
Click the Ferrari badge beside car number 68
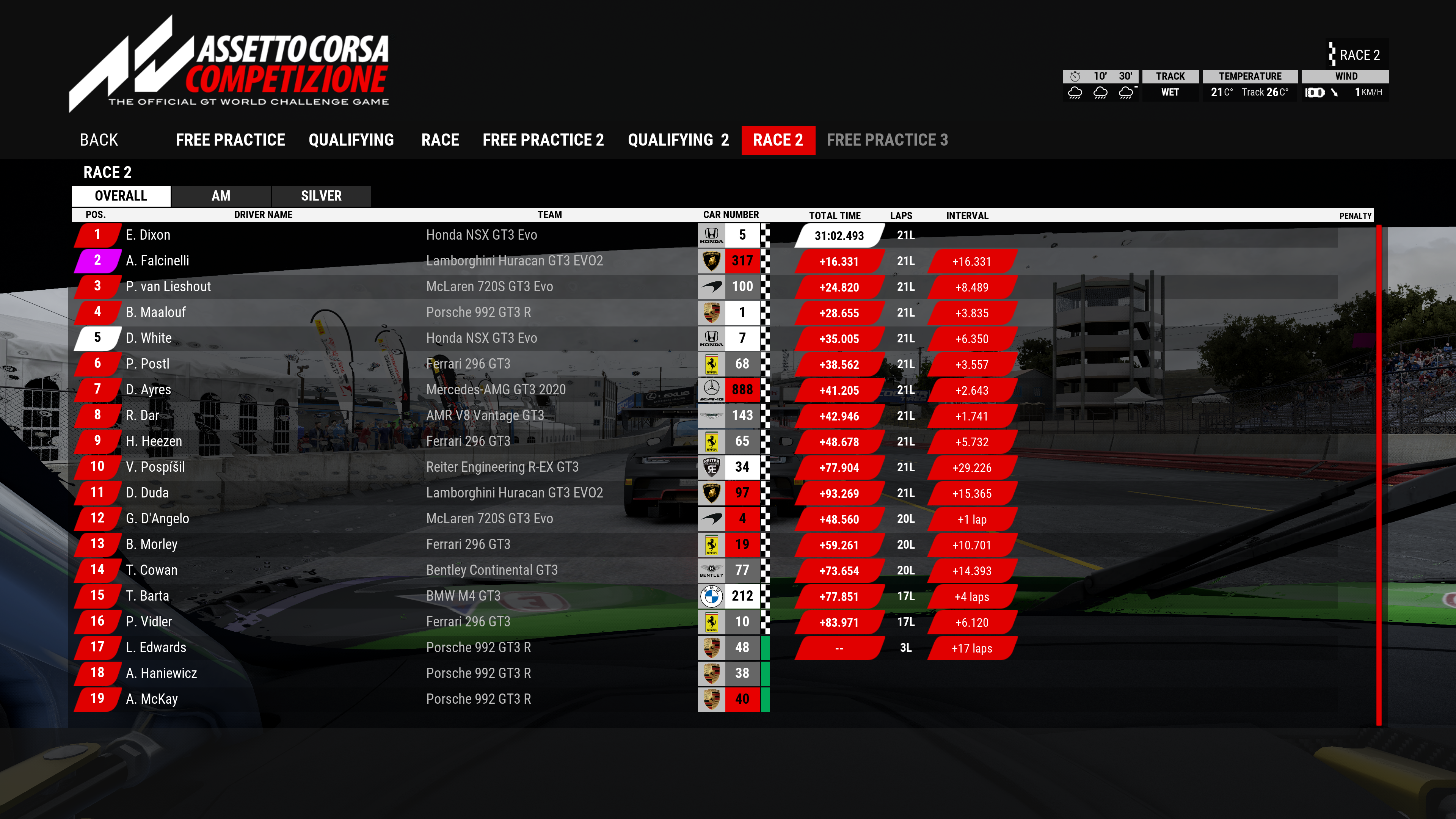(711, 364)
